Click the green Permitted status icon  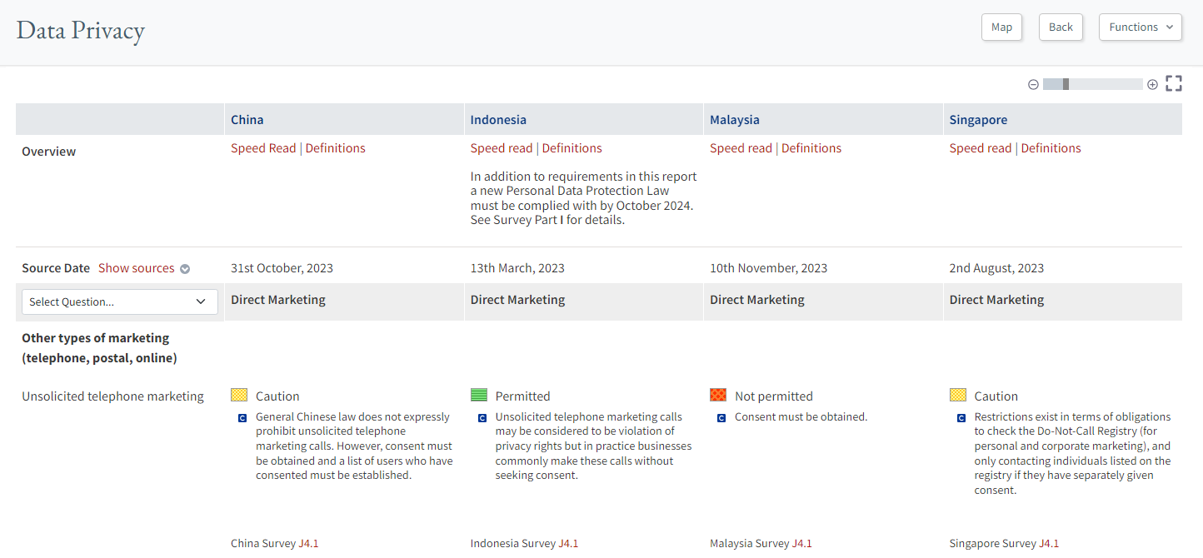[x=479, y=396]
